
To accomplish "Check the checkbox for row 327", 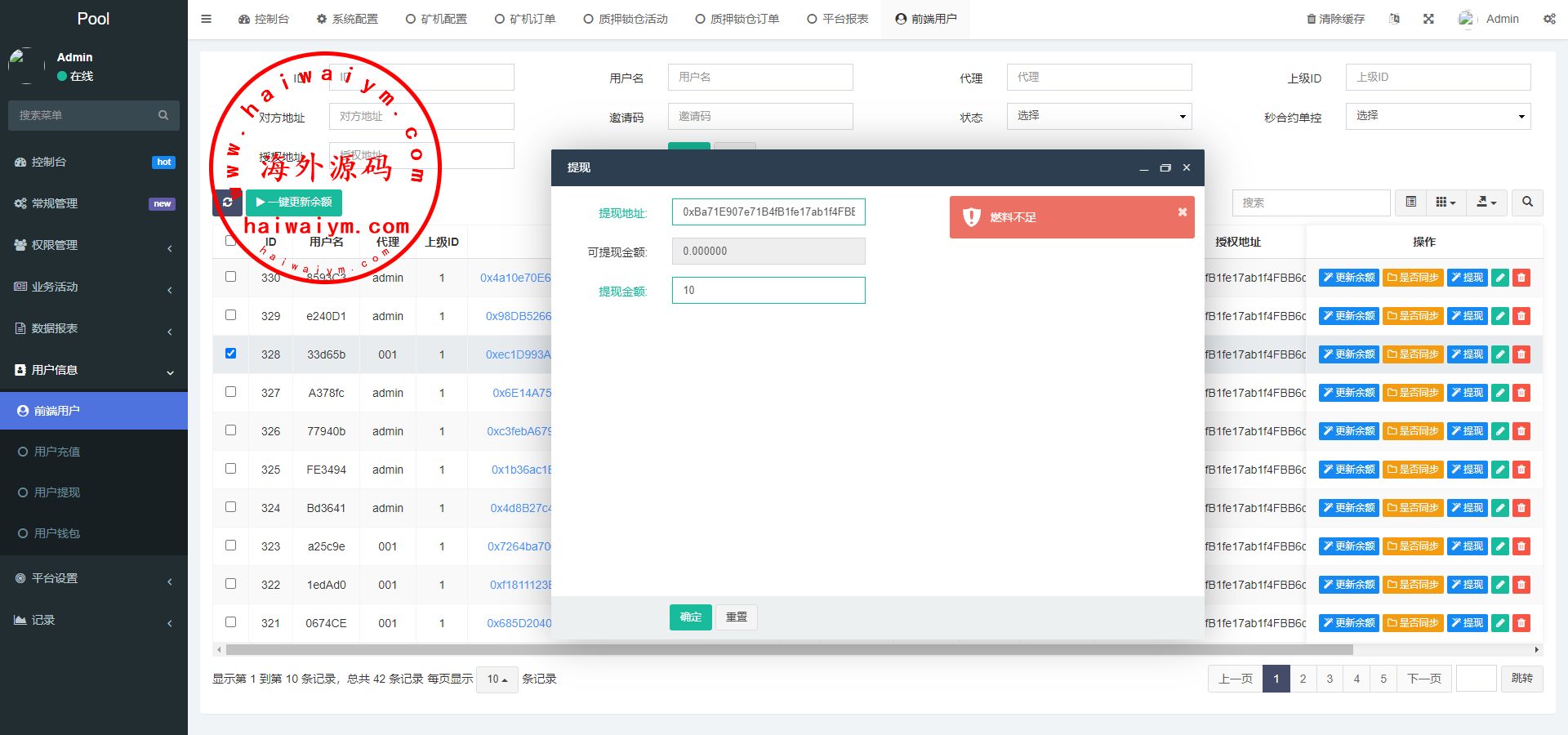I will click(230, 392).
